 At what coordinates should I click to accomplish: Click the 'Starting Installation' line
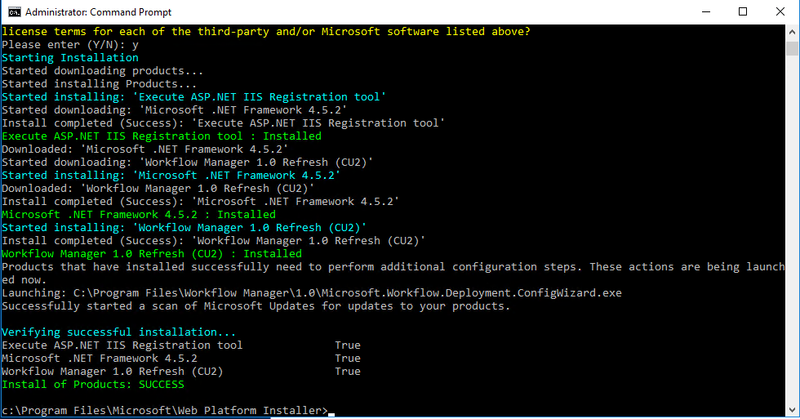(x=70, y=58)
